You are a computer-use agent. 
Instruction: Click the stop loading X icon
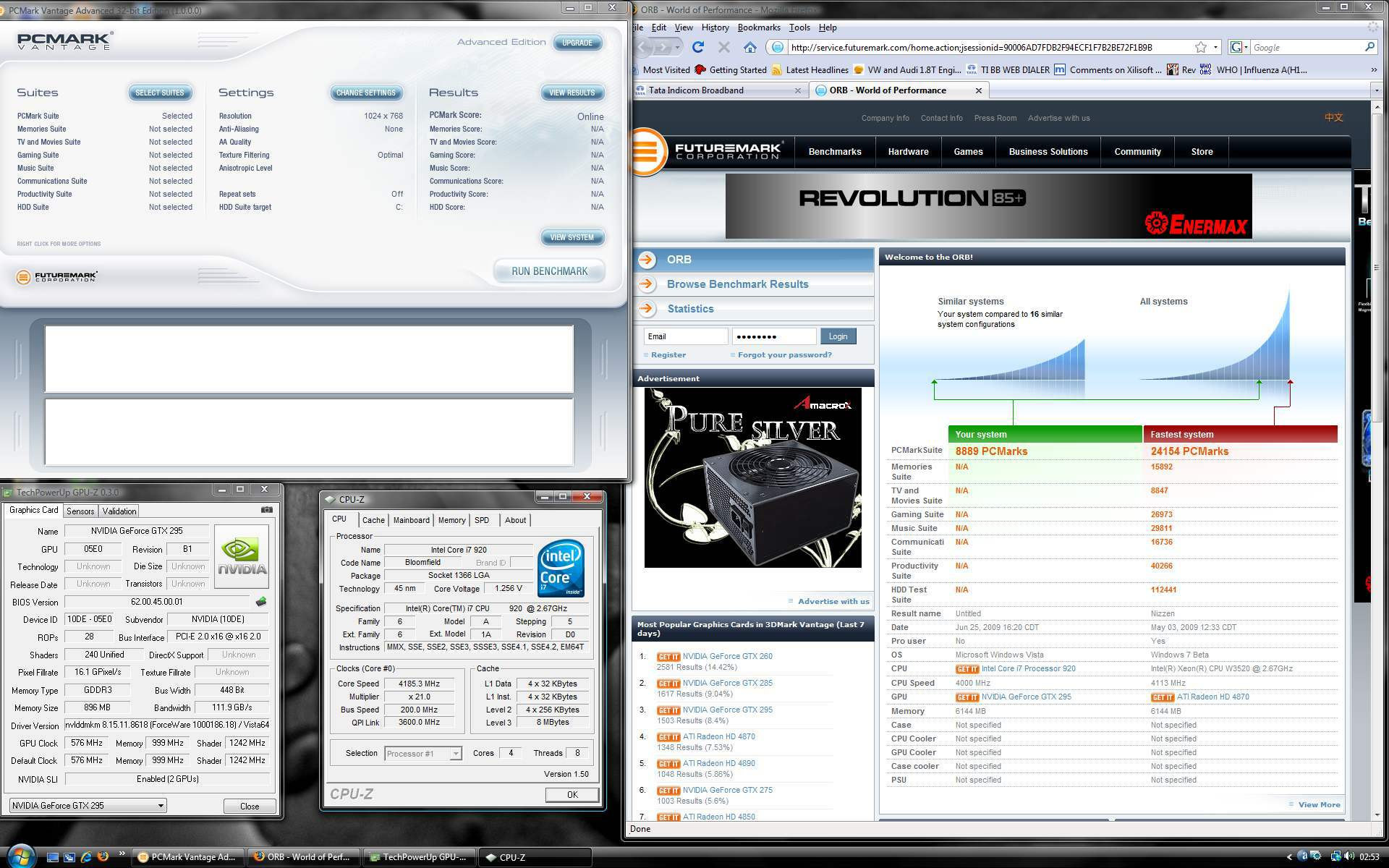click(723, 47)
